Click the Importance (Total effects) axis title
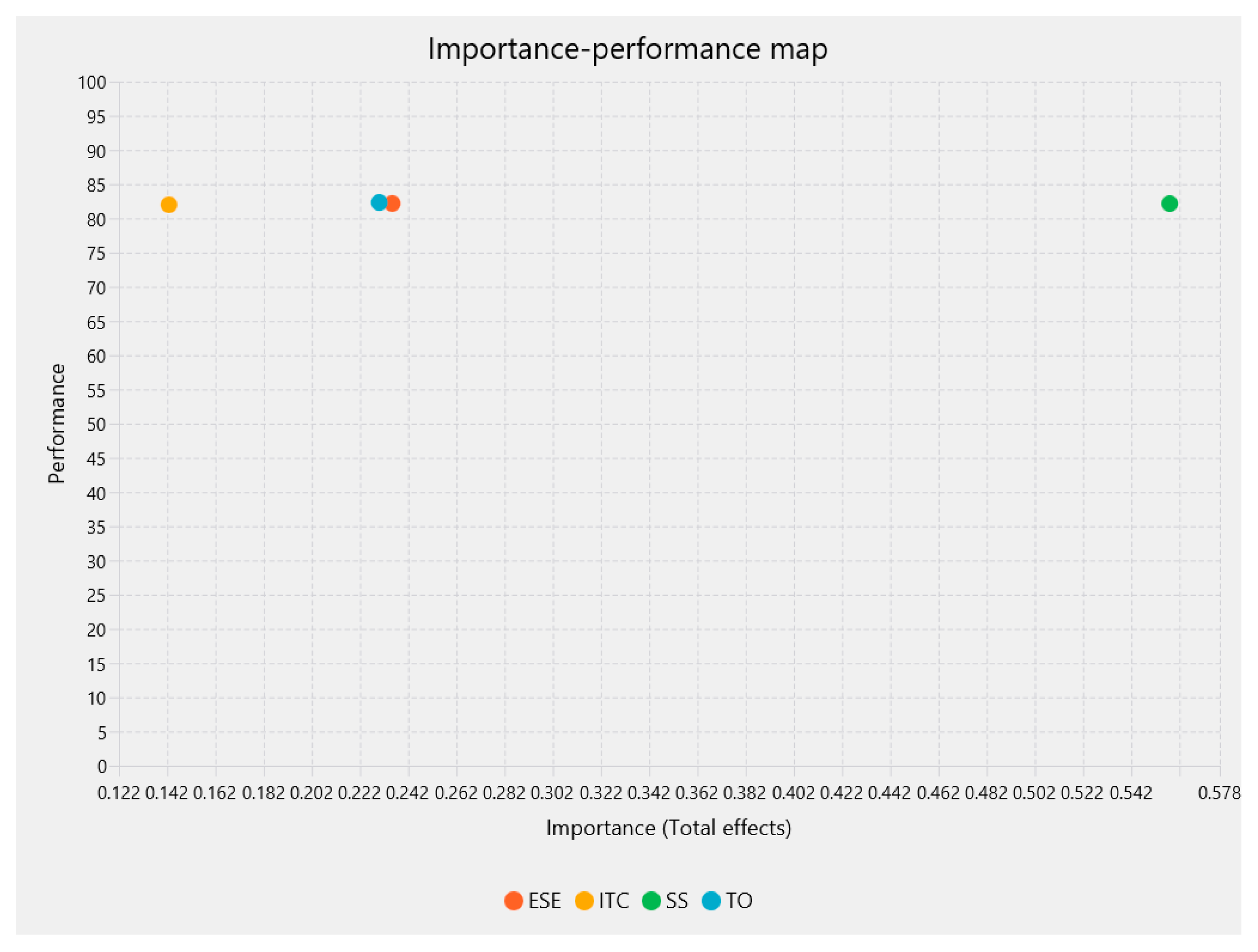1258x952 pixels. (669, 828)
